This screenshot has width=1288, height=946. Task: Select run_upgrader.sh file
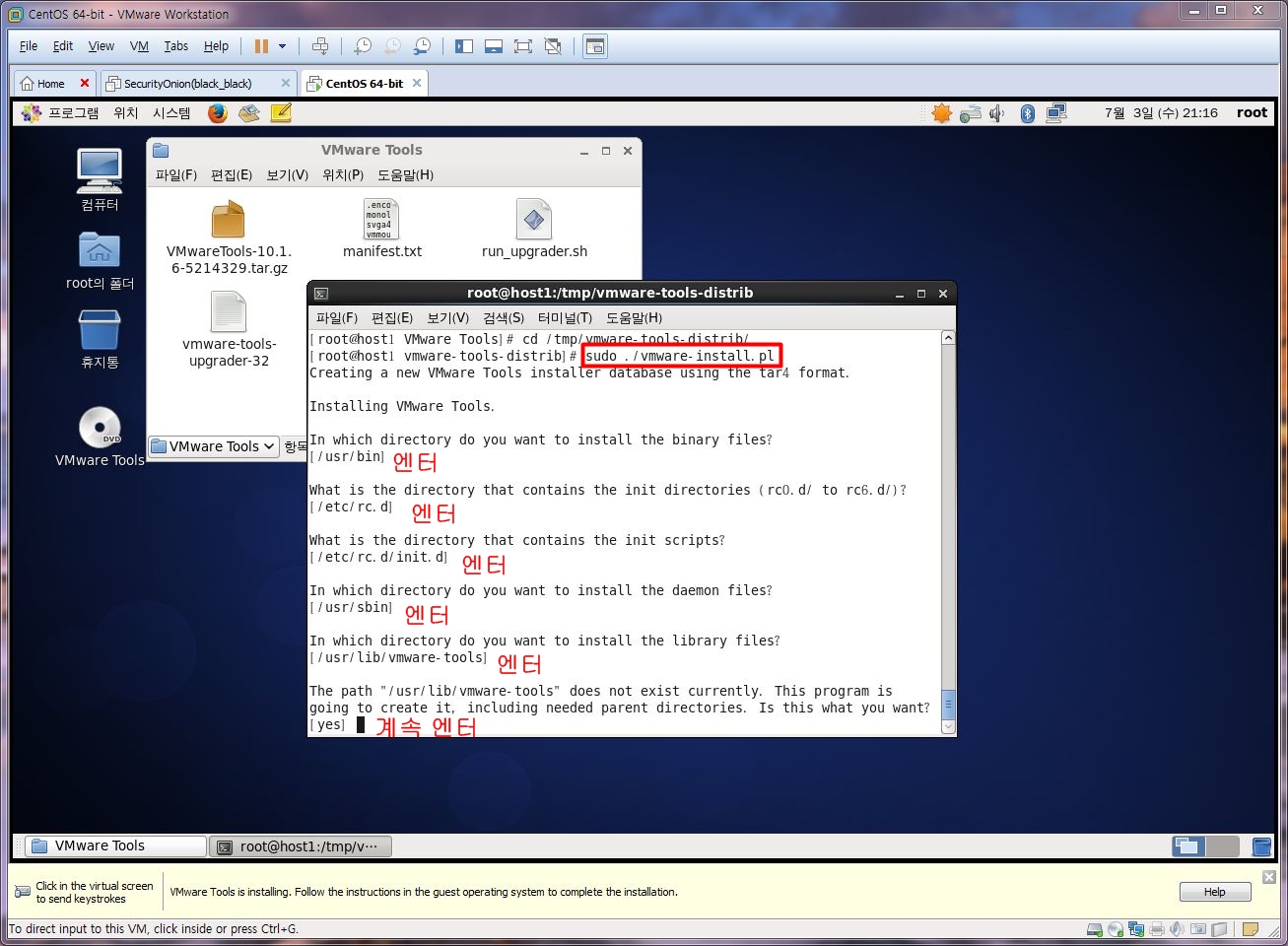pos(534,229)
